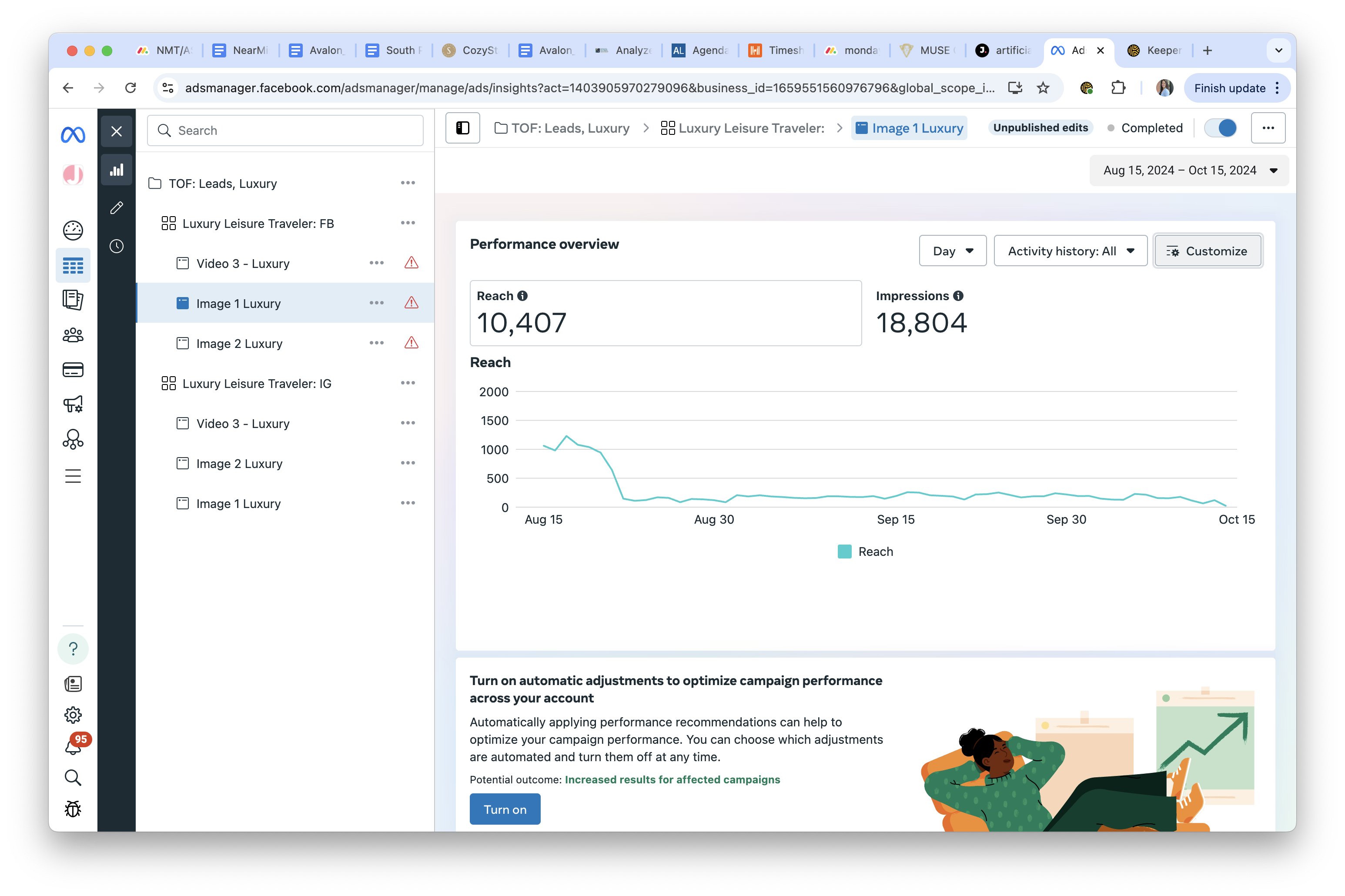
Task: Click warning triangle on Image 1 Luxury
Action: 412,303
